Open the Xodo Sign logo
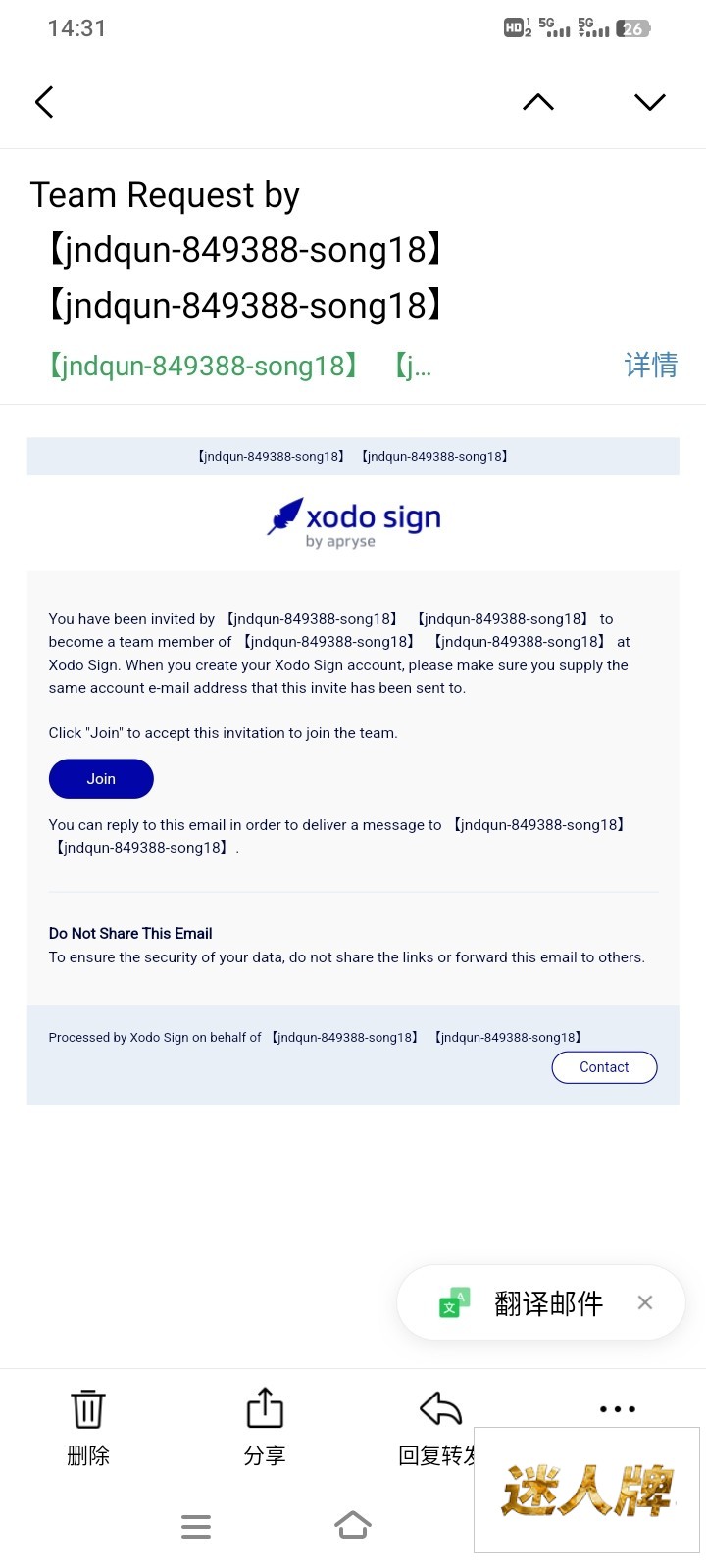Screen dimensions: 706x1568 354,522
